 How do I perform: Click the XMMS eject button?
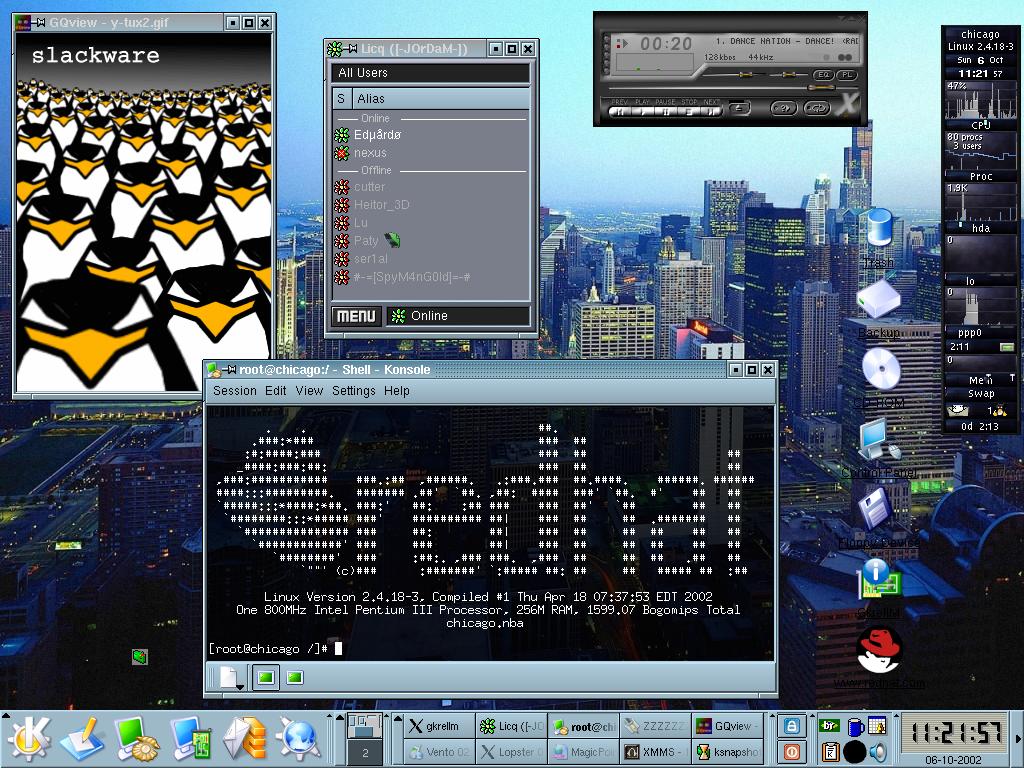tap(739, 108)
